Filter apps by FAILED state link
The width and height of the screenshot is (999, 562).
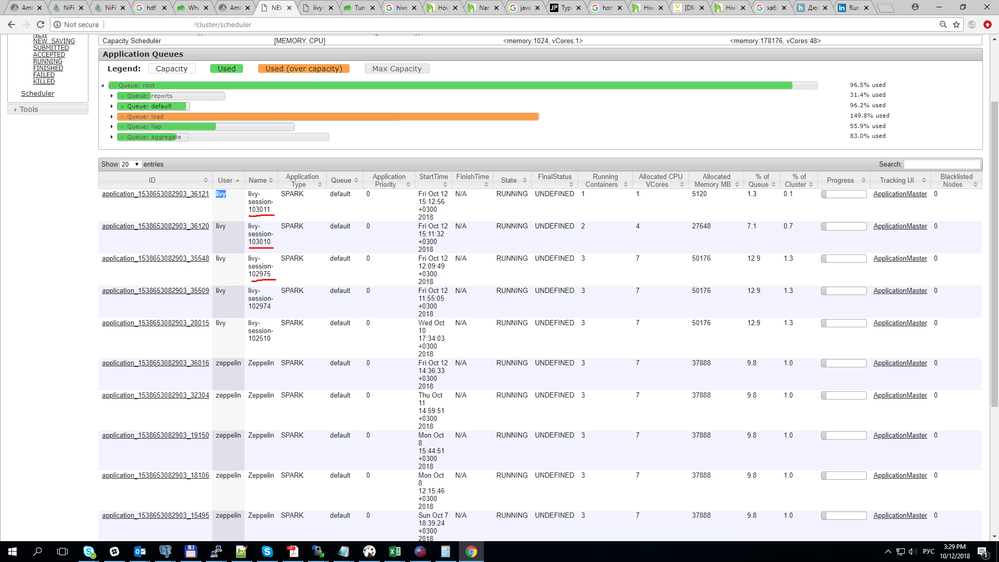[44, 75]
